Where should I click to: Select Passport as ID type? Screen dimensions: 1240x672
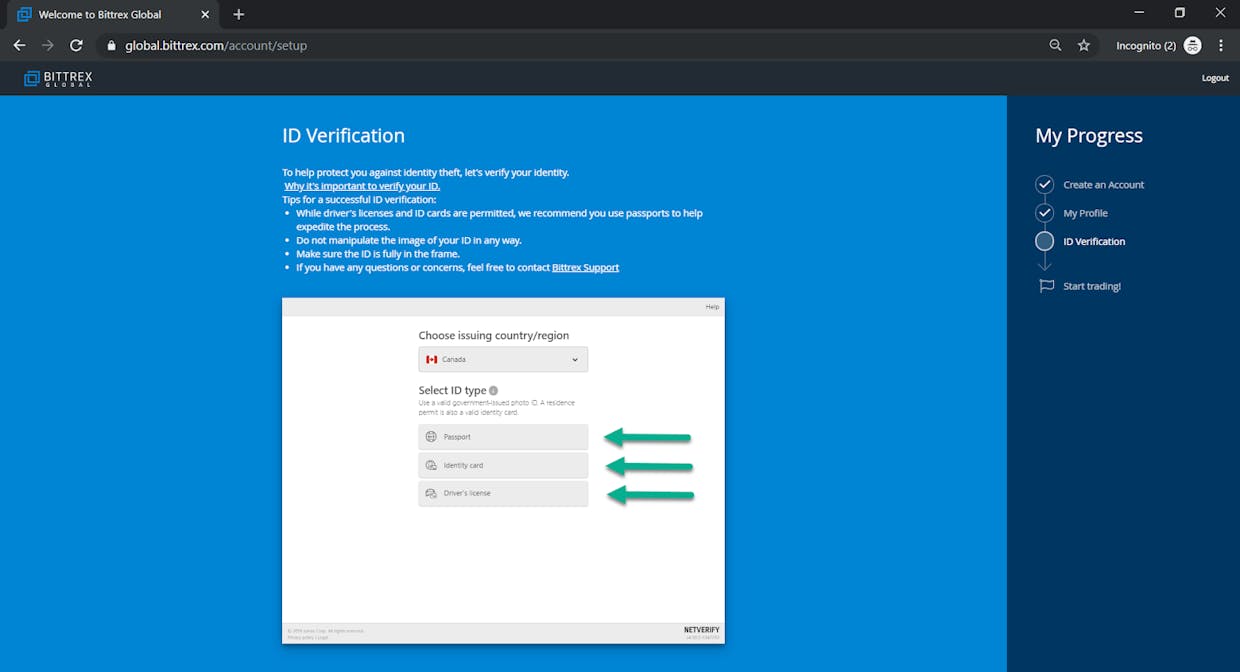click(x=503, y=437)
